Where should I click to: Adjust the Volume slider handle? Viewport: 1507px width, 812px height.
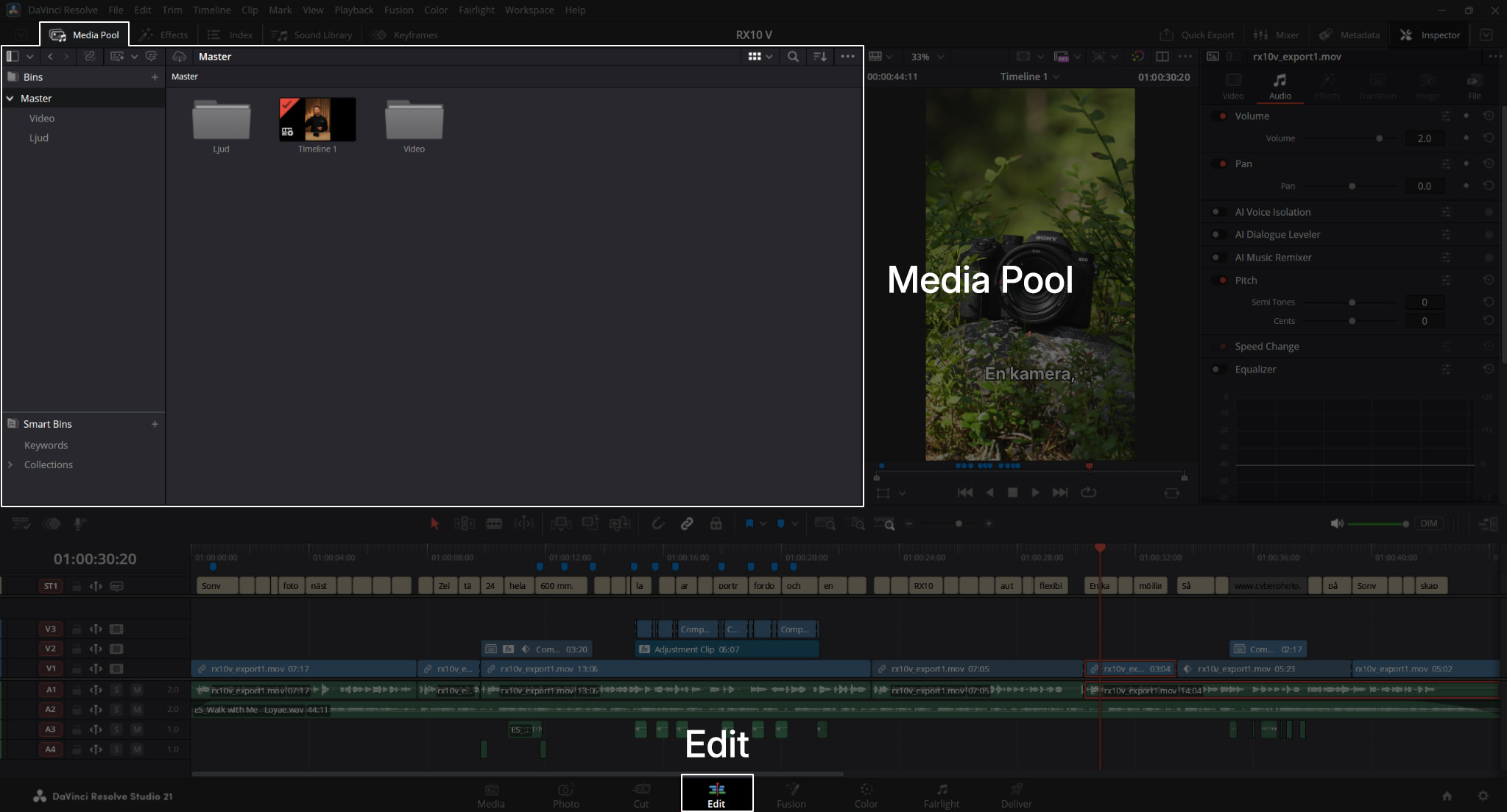click(1379, 138)
